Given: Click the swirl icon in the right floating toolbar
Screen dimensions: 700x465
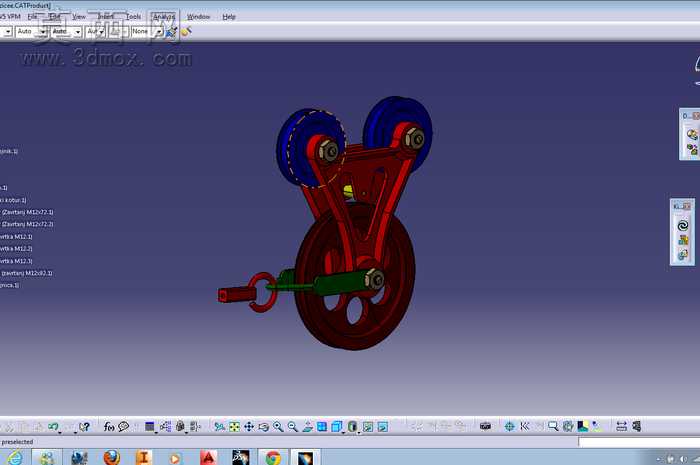Looking at the screenshot, I should coord(683,225).
